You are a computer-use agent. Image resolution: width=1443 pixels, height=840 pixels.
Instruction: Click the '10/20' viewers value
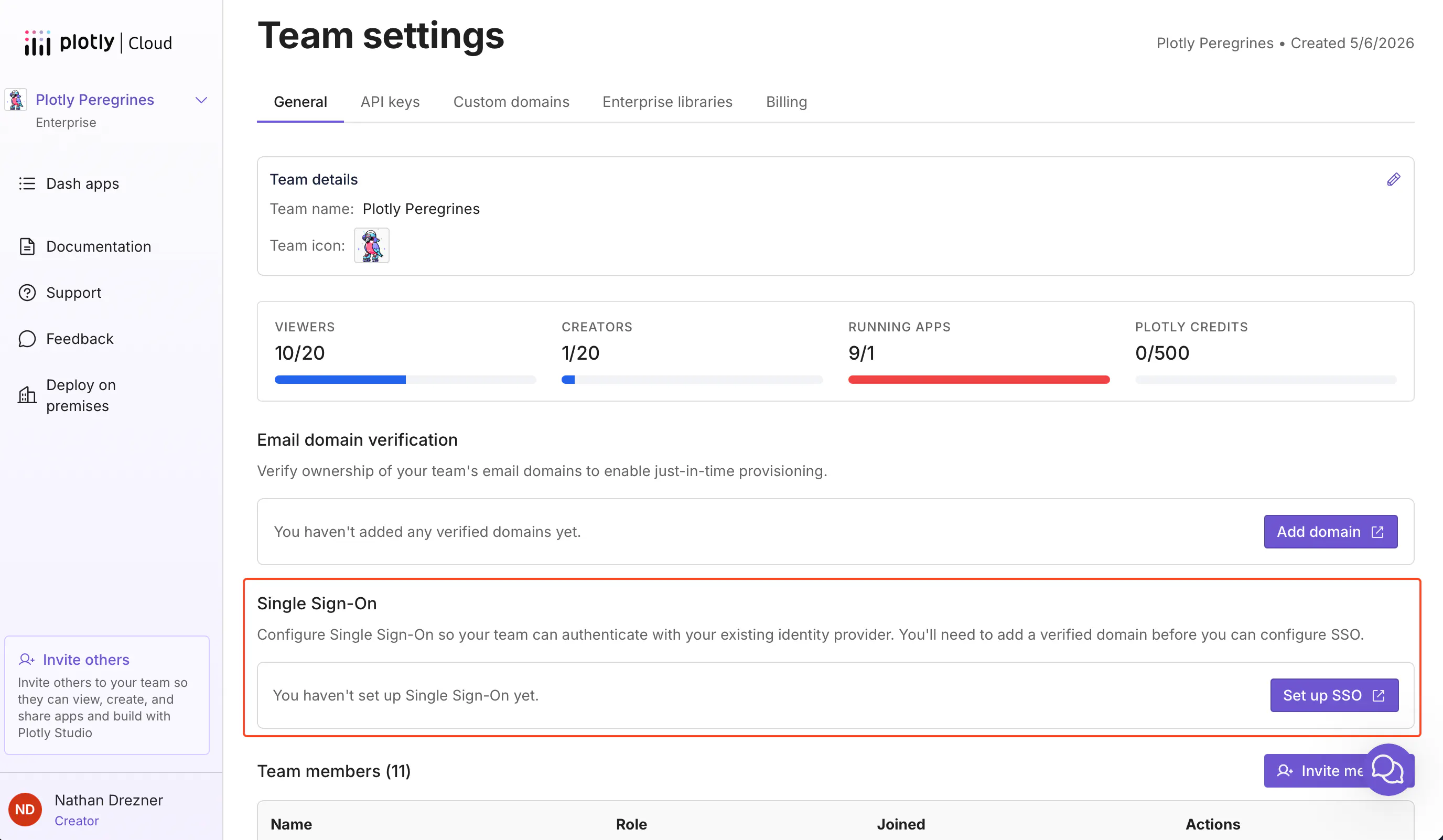(x=299, y=353)
